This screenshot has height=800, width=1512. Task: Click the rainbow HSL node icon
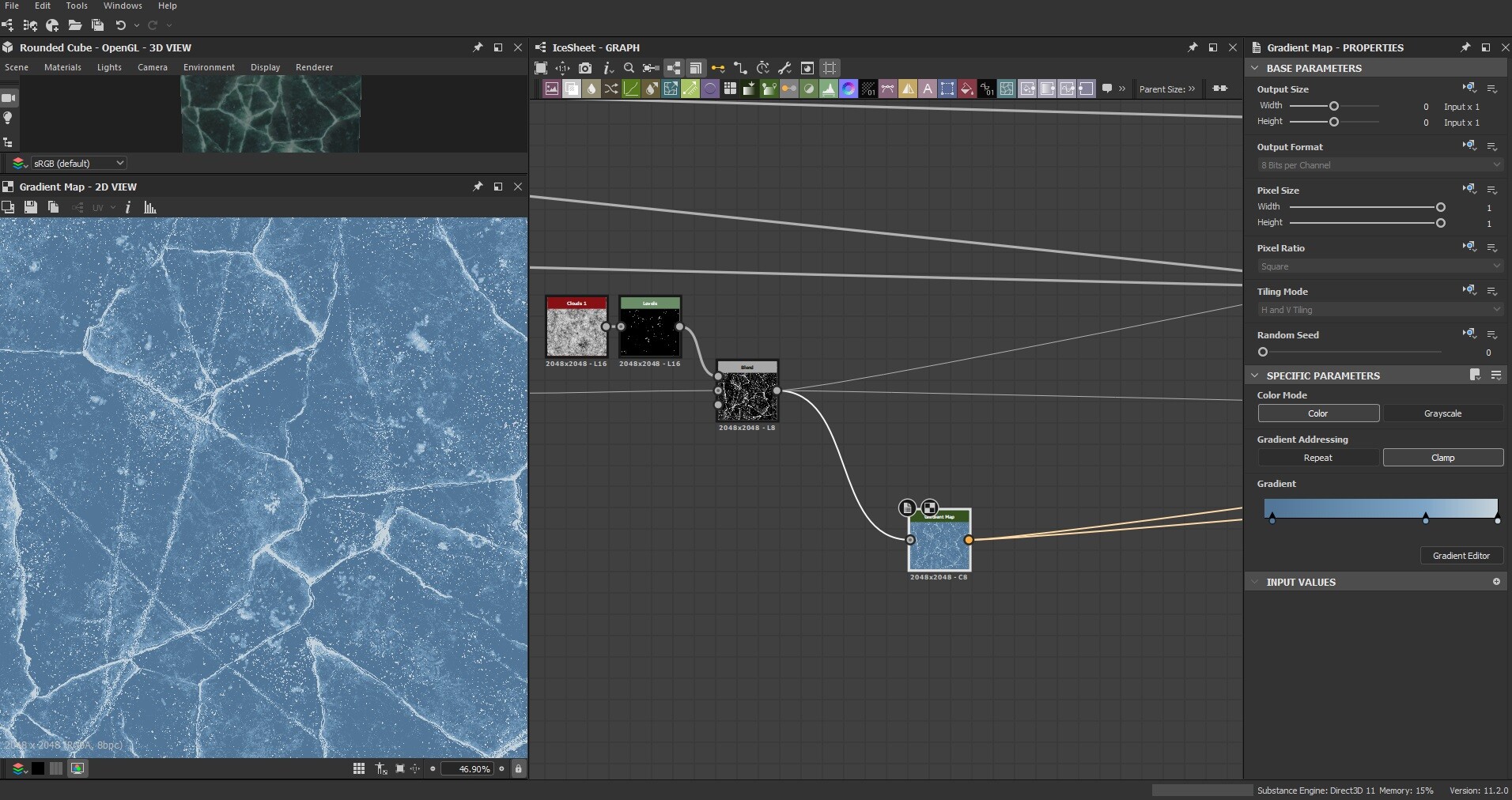(848, 89)
